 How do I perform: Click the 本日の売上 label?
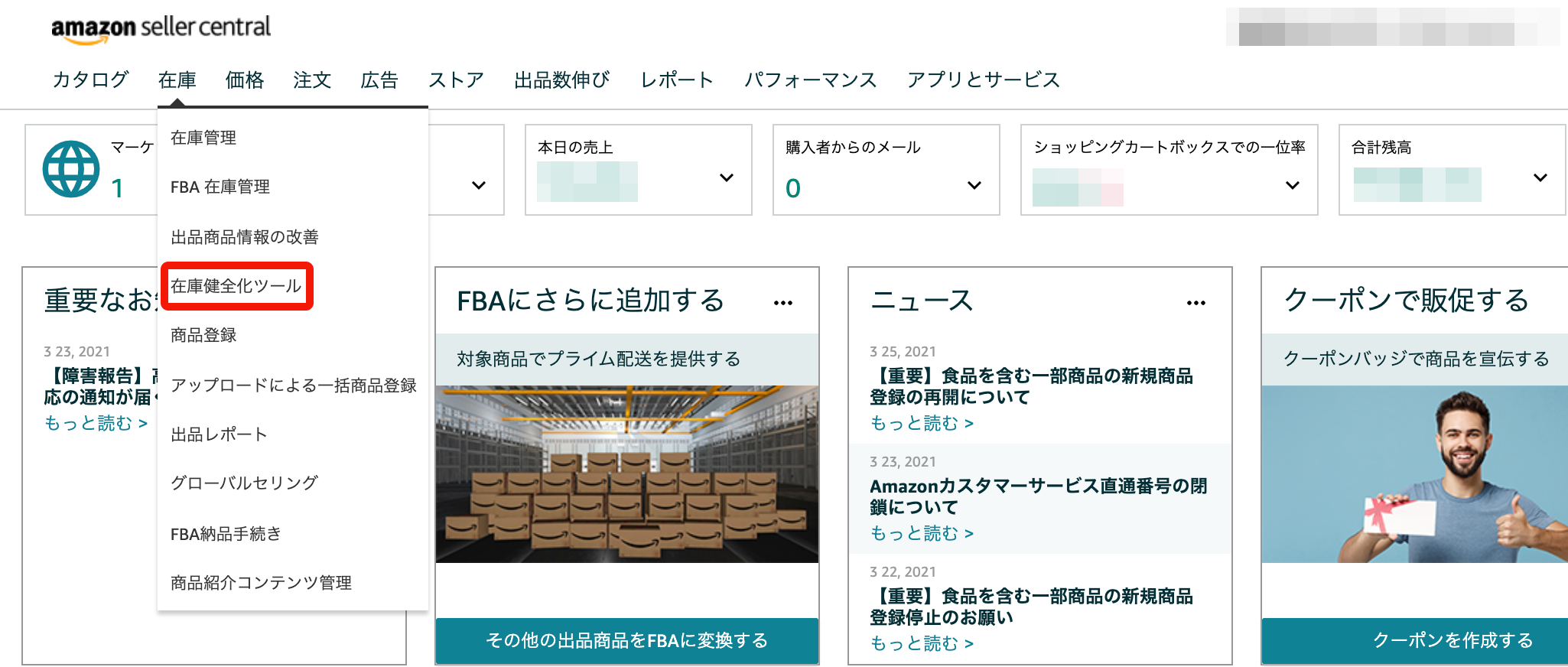coord(575,147)
